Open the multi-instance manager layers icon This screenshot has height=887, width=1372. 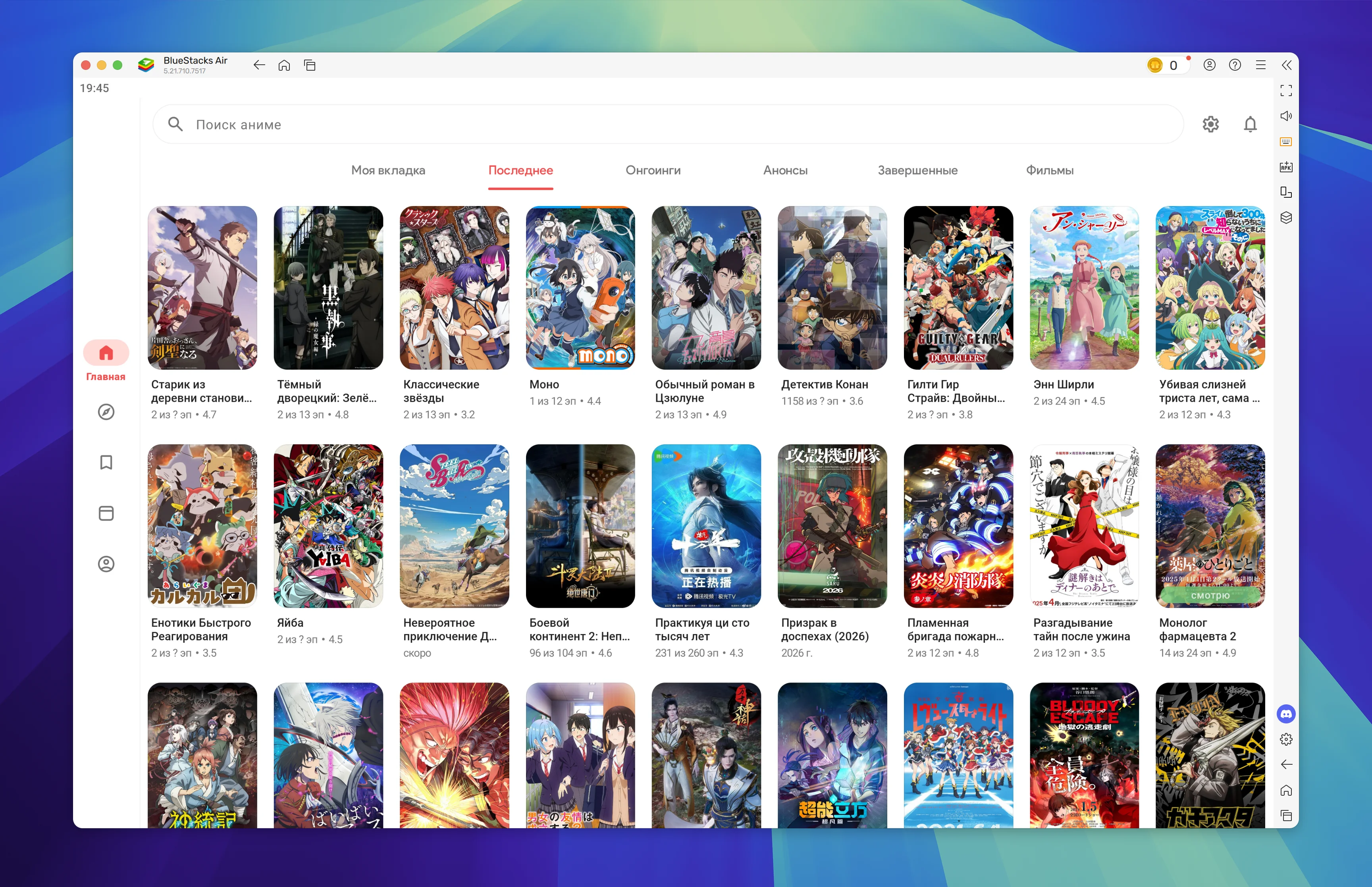coord(1285,218)
